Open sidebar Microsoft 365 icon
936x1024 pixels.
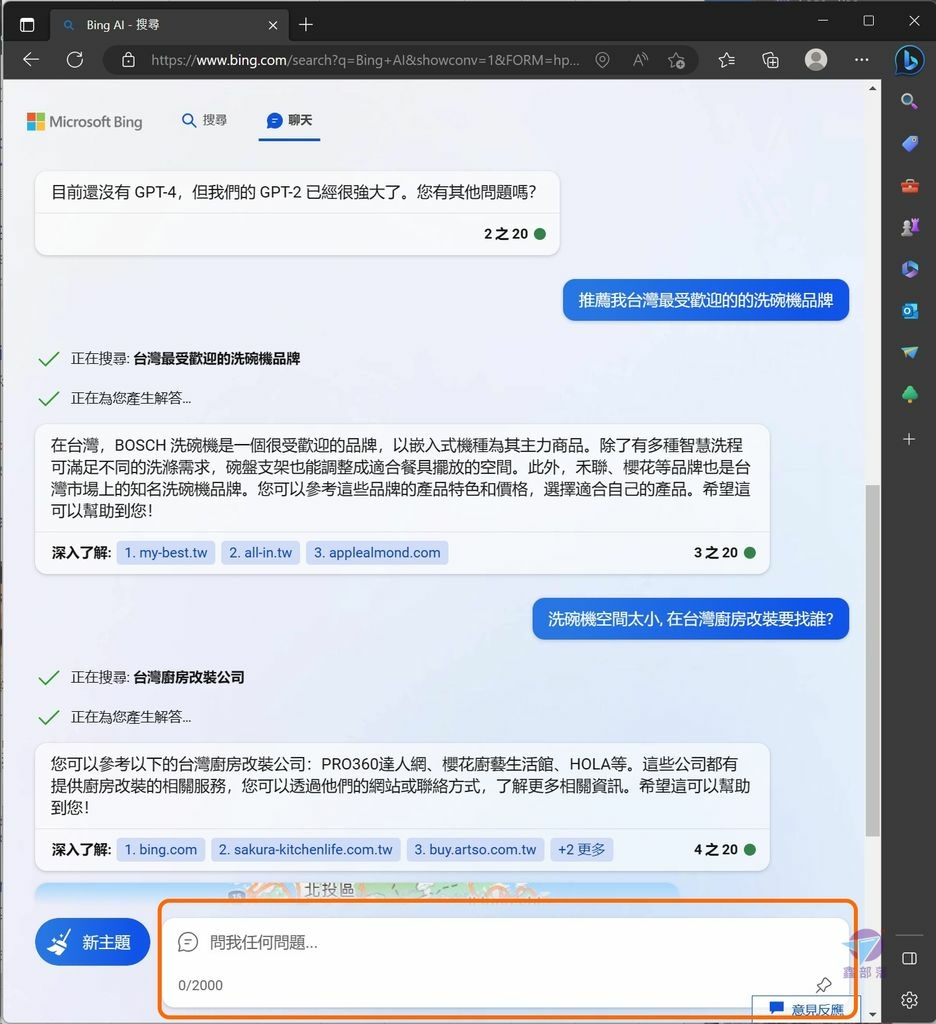point(909,269)
